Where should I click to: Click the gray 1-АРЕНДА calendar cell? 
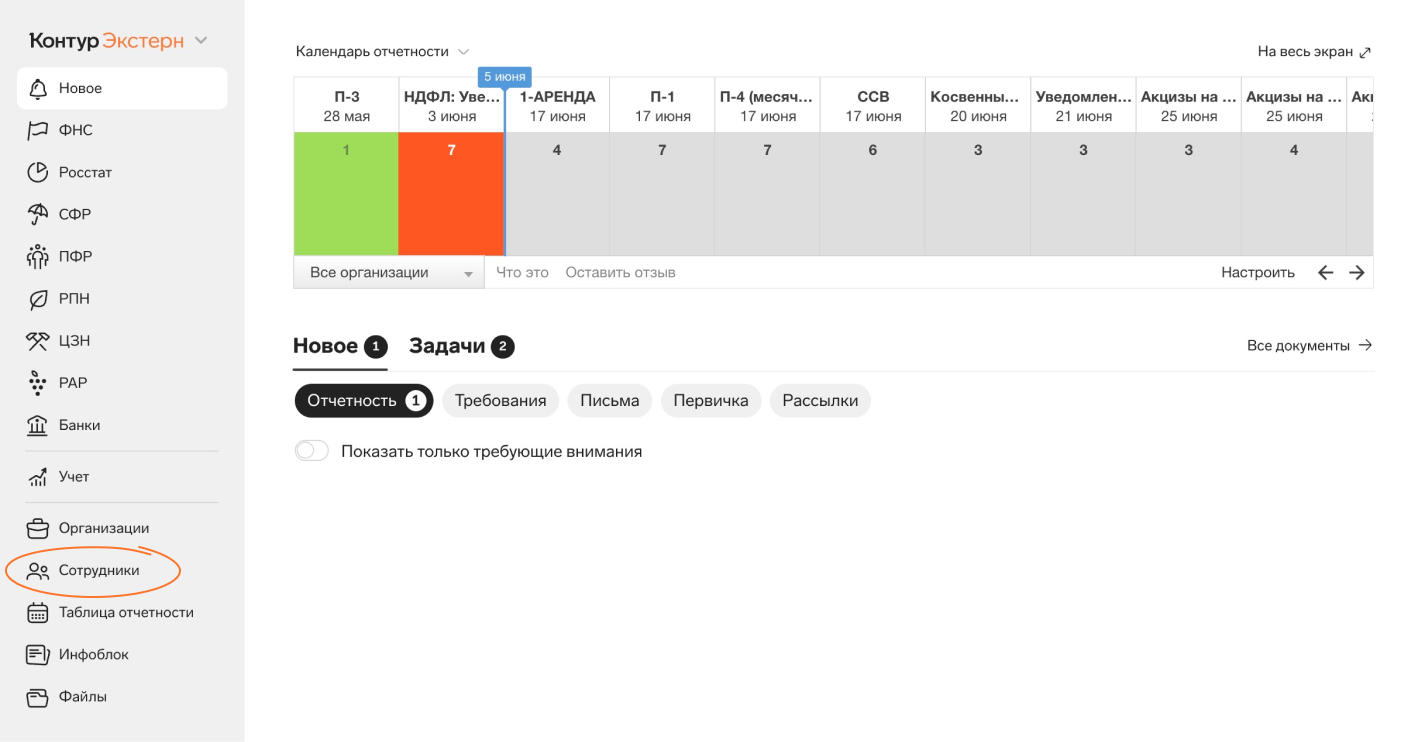(x=557, y=194)
